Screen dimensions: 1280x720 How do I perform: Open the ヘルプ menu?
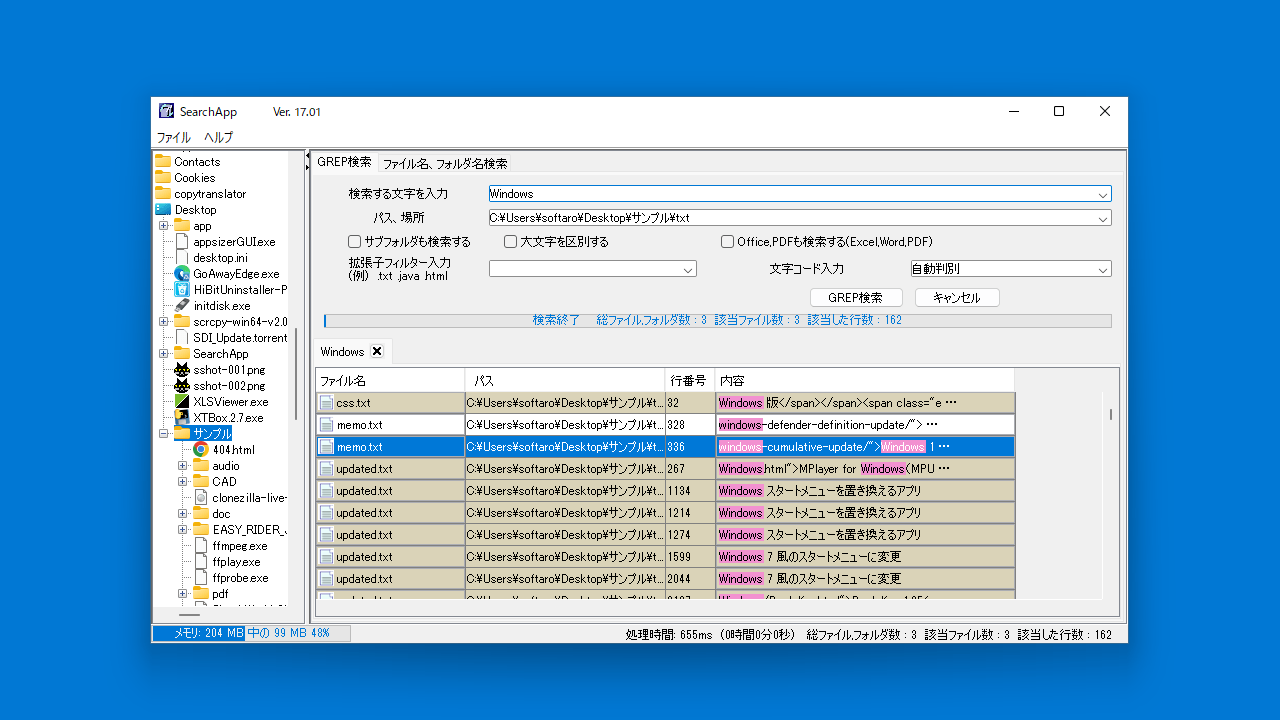tap(218, 137)
